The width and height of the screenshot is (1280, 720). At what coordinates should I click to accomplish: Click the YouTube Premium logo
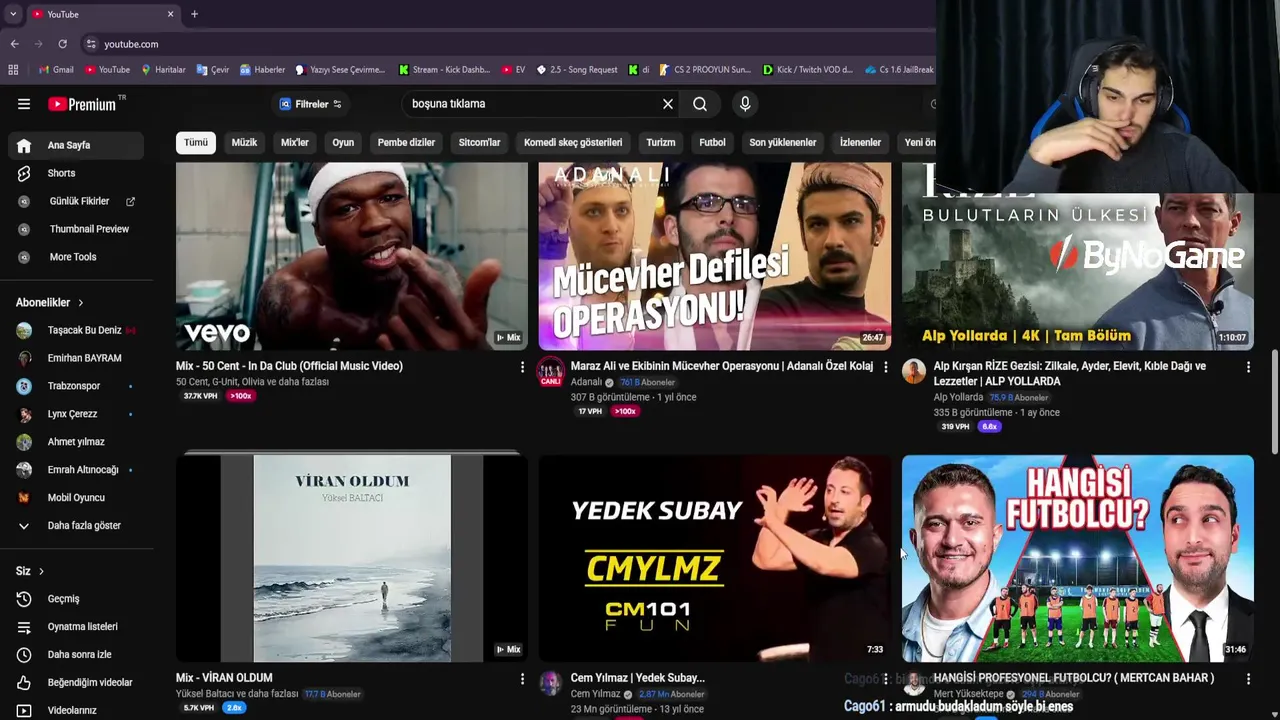[x=81, y=104]
